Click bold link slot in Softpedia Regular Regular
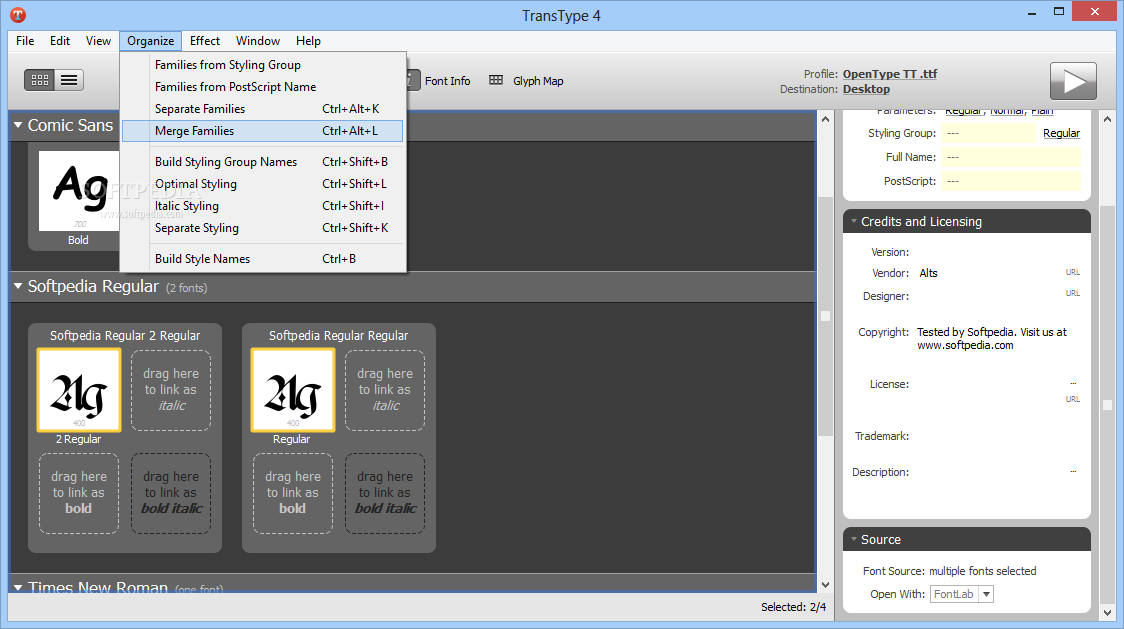The height and width of the screenshot is (629, 1124). click(292, 493)
